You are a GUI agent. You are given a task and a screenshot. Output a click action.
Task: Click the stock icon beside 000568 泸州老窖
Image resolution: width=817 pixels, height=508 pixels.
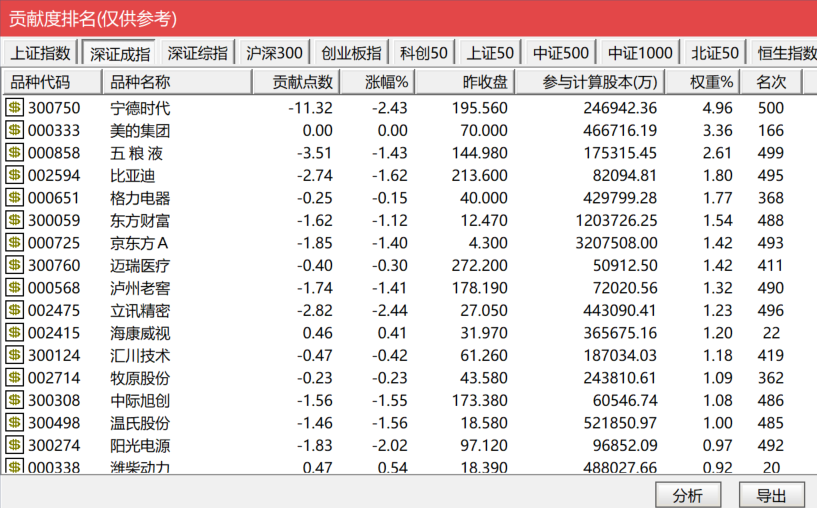14,288
